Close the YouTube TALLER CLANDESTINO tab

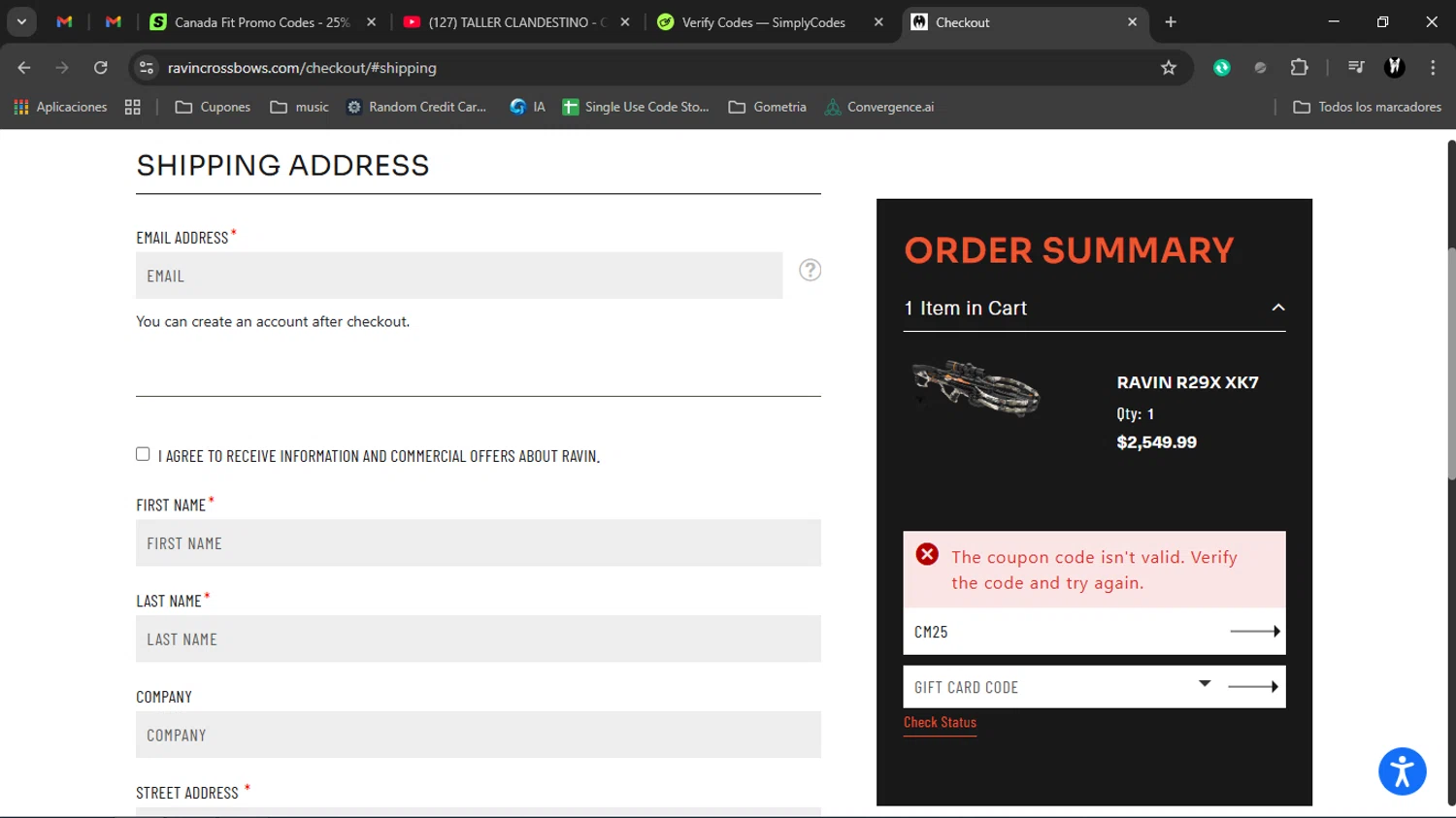click(x=625, y=21)
